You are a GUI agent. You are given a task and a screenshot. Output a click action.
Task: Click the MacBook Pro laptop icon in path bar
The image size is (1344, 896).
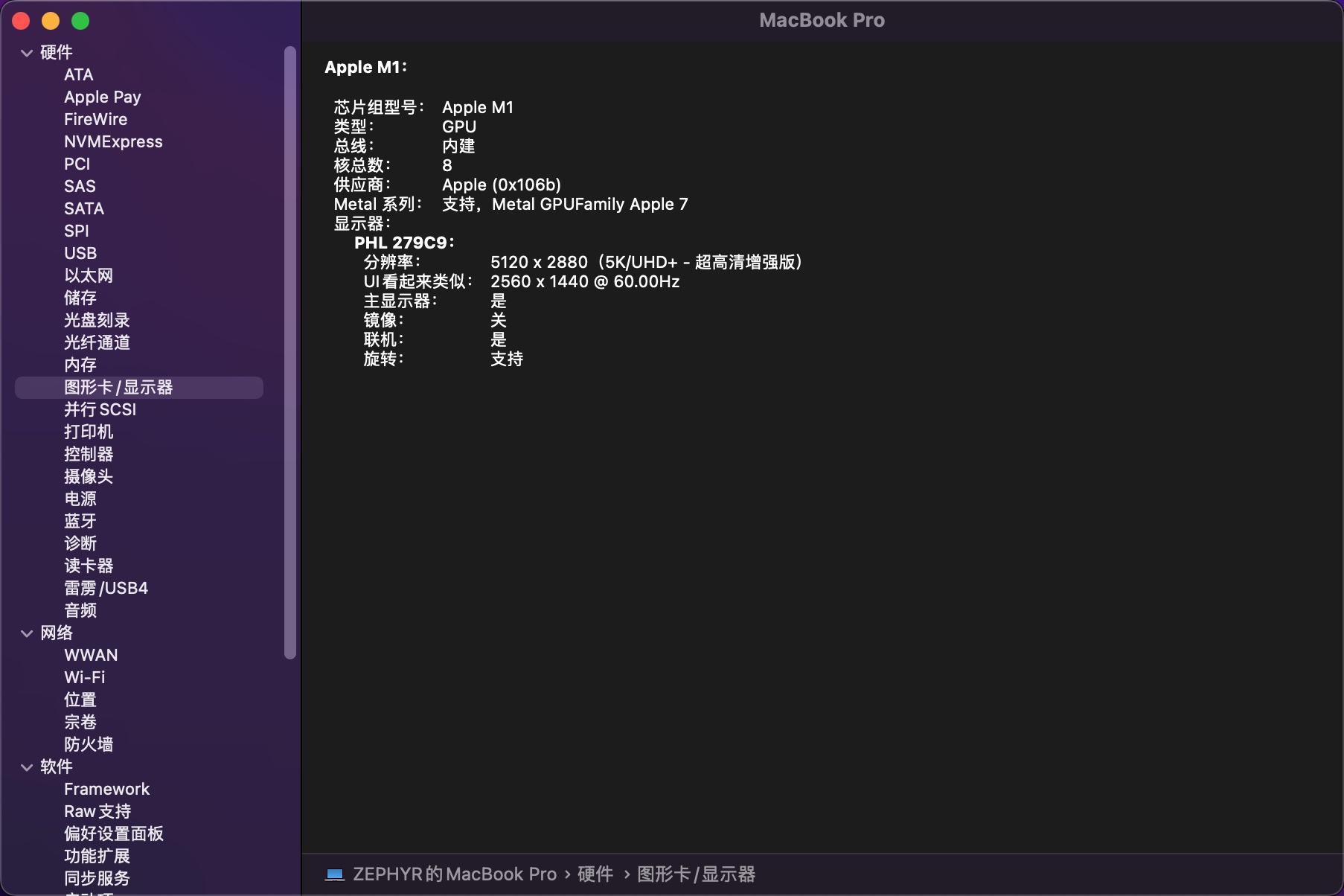pos(335,874)
